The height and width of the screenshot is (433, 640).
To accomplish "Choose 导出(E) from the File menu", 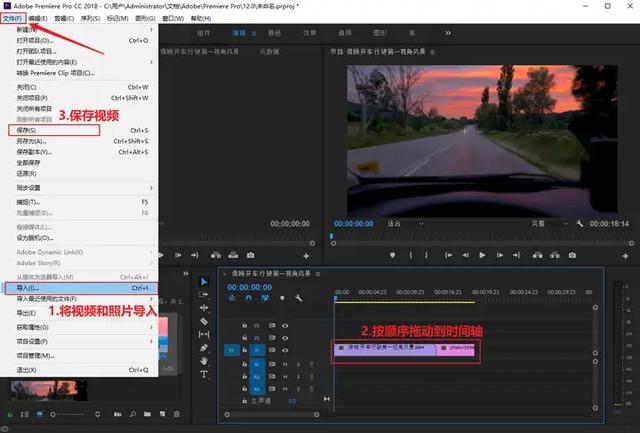I will 79,313.
